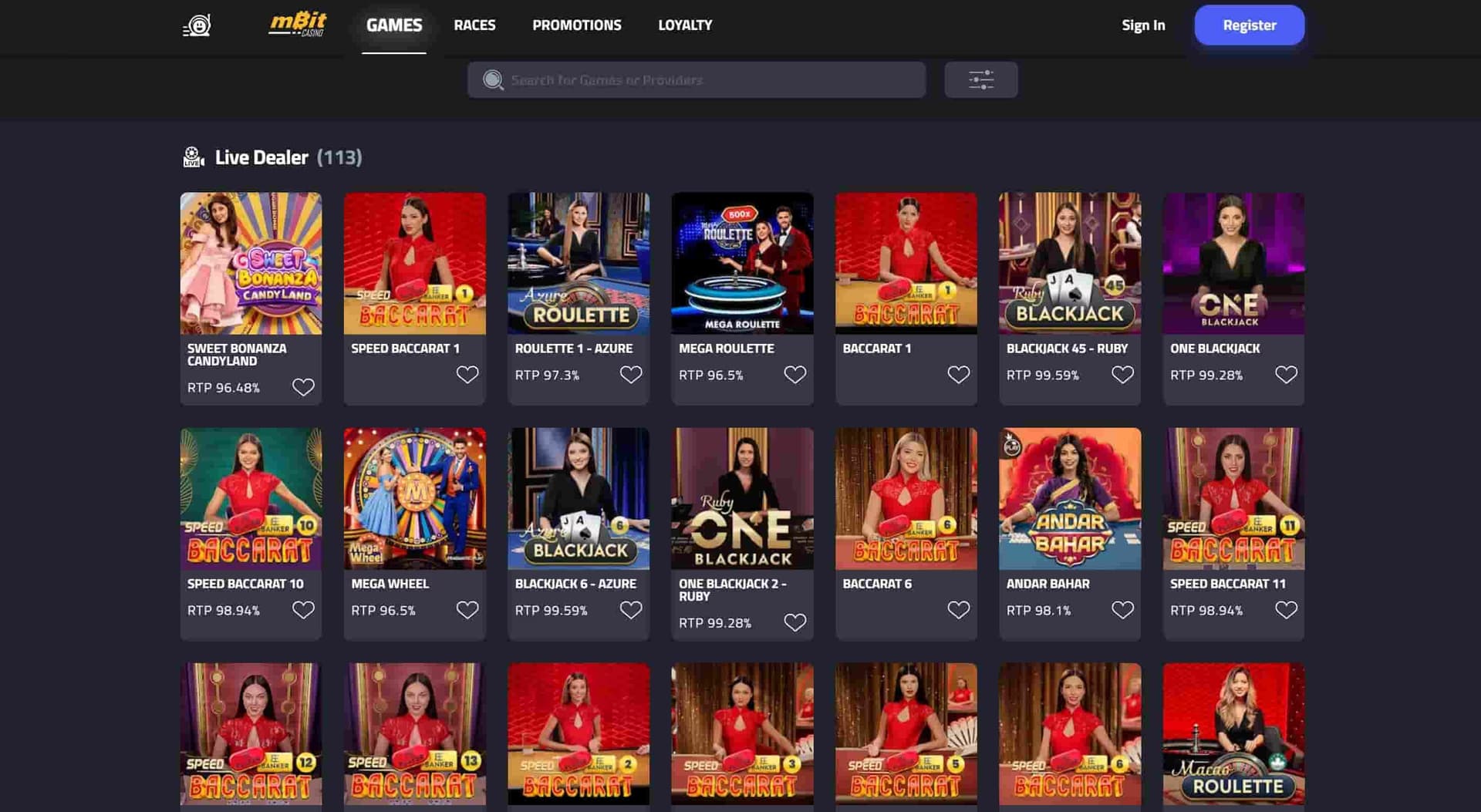The image size is (1481, 812).
Task: Click the Search for Games input field
Action: [x=694, y=79]
